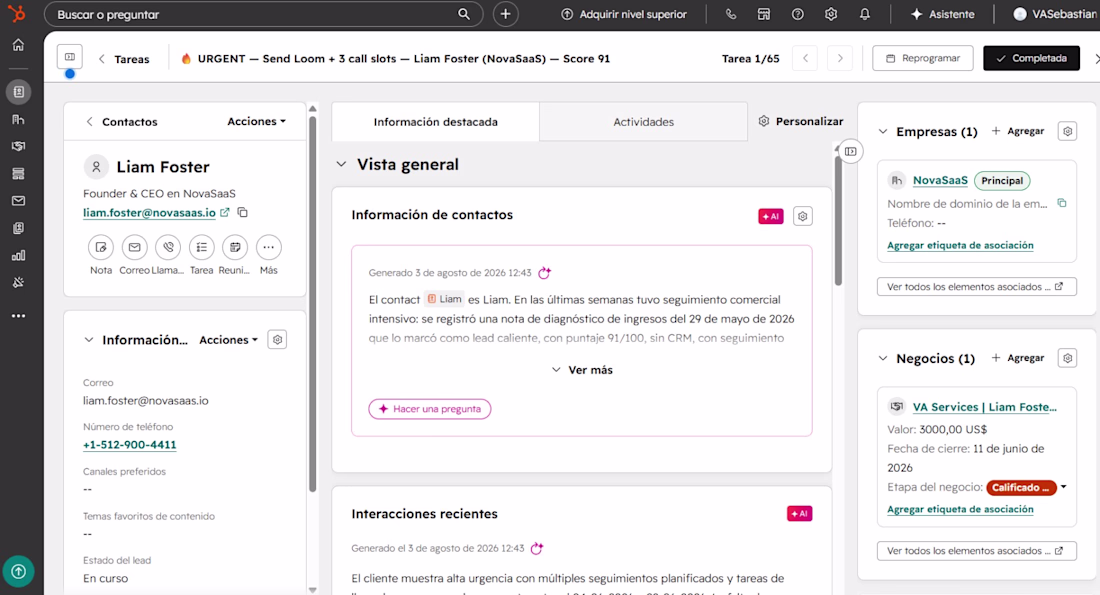Open Empresas section settings gear

click(1067, 131)
